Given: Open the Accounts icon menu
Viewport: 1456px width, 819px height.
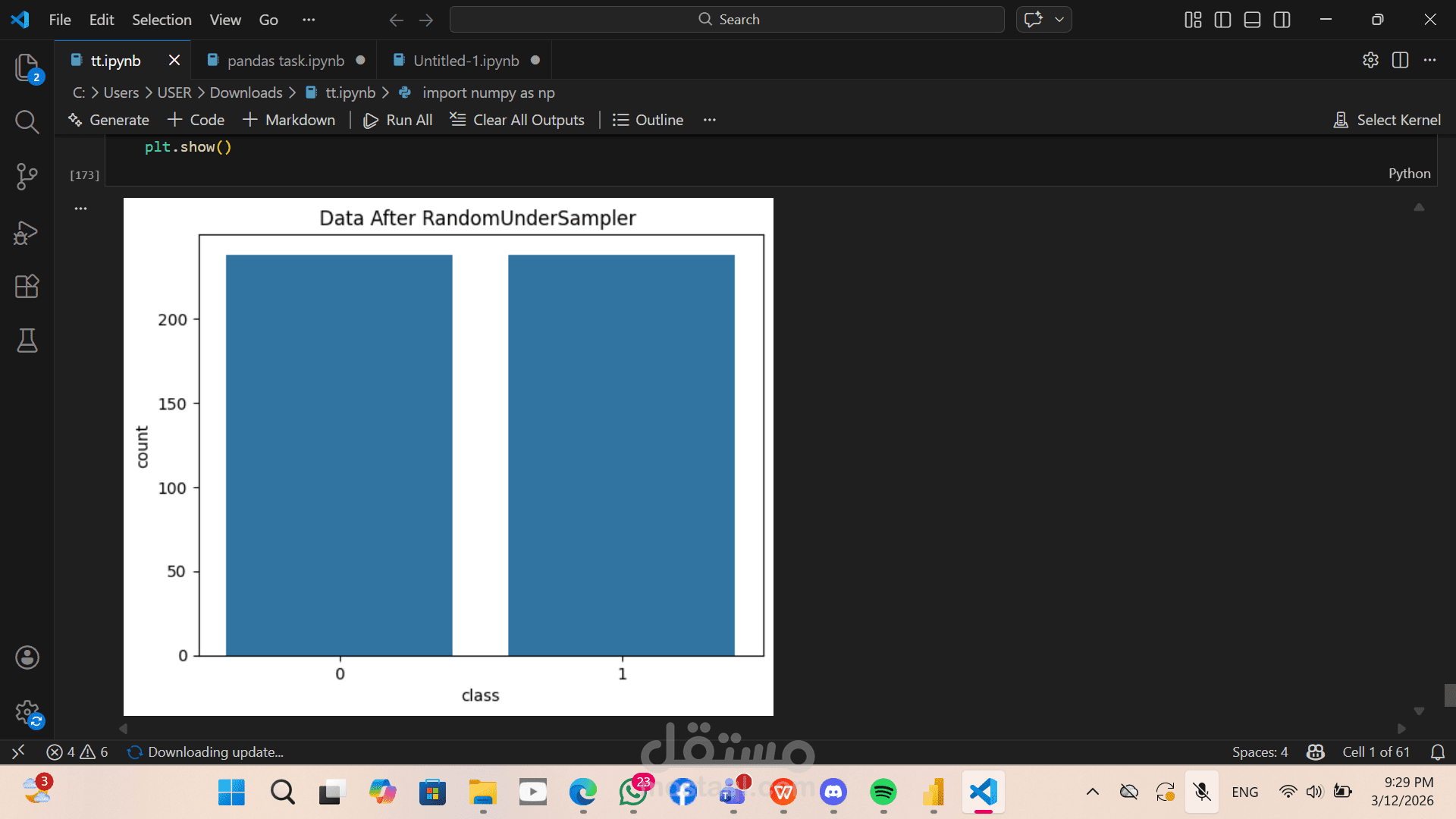Looking at the screenshot, I should pyautogui.click(x=27, y=657).
